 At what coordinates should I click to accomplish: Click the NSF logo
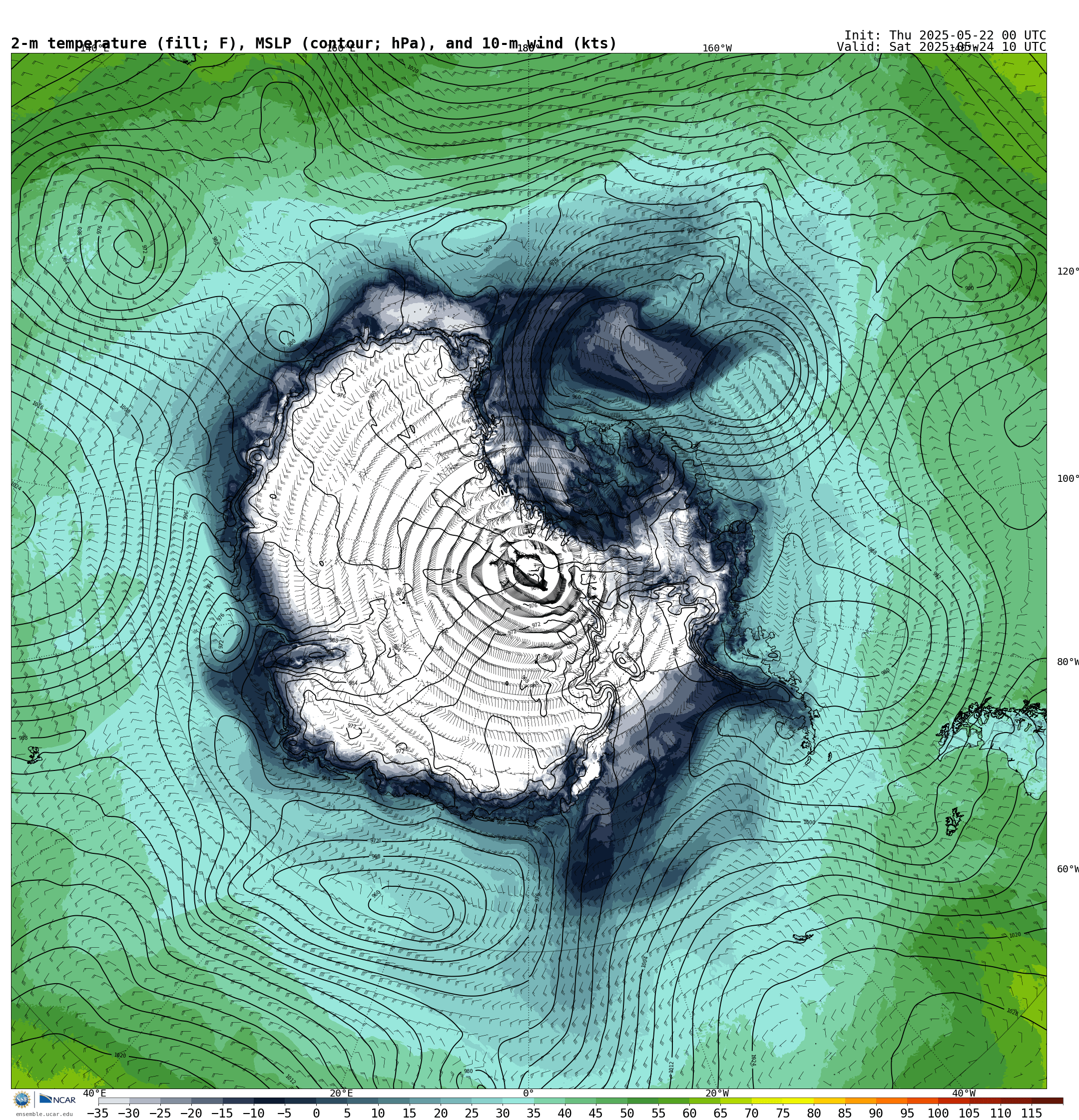(21, 1100)
